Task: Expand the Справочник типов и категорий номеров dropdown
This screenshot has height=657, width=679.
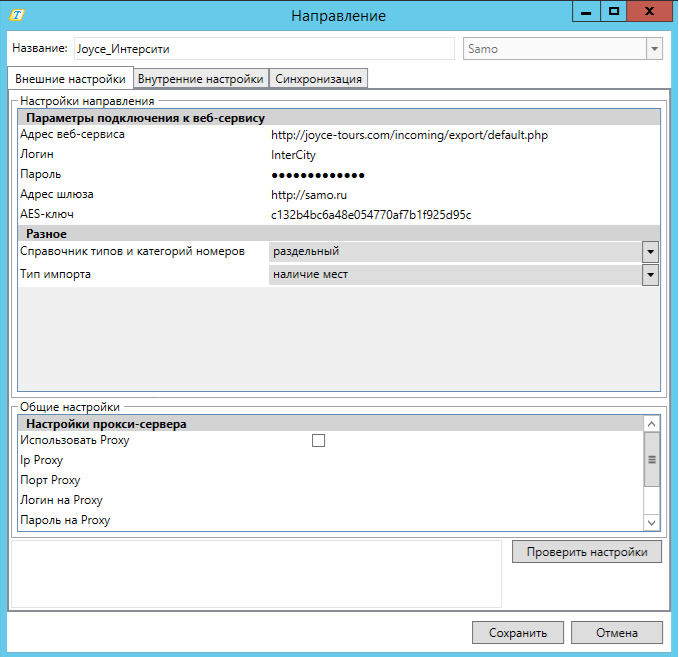Action: (x=650, y=252)
